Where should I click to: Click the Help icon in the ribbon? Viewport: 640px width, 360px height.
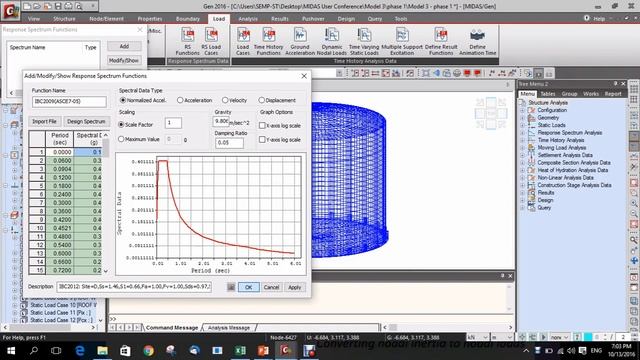tap(587, 18)
